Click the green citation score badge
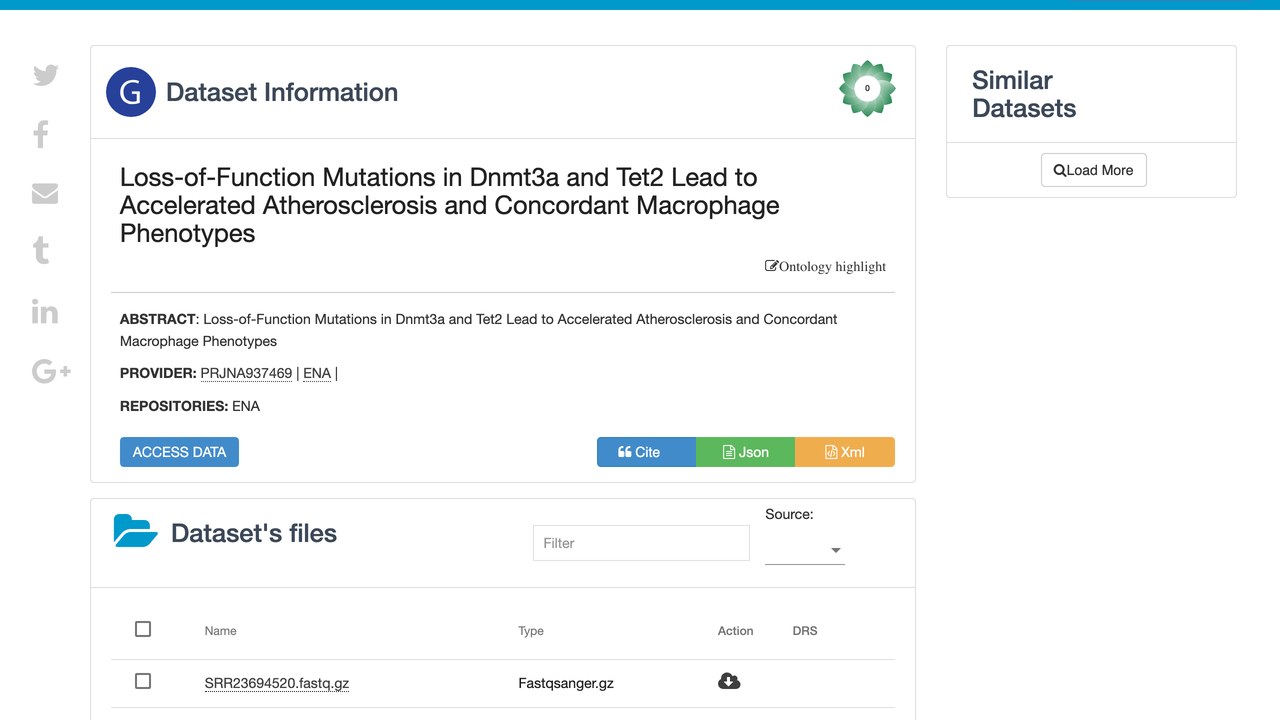This screenshot has width=1280, height=720. pos(867,89)
